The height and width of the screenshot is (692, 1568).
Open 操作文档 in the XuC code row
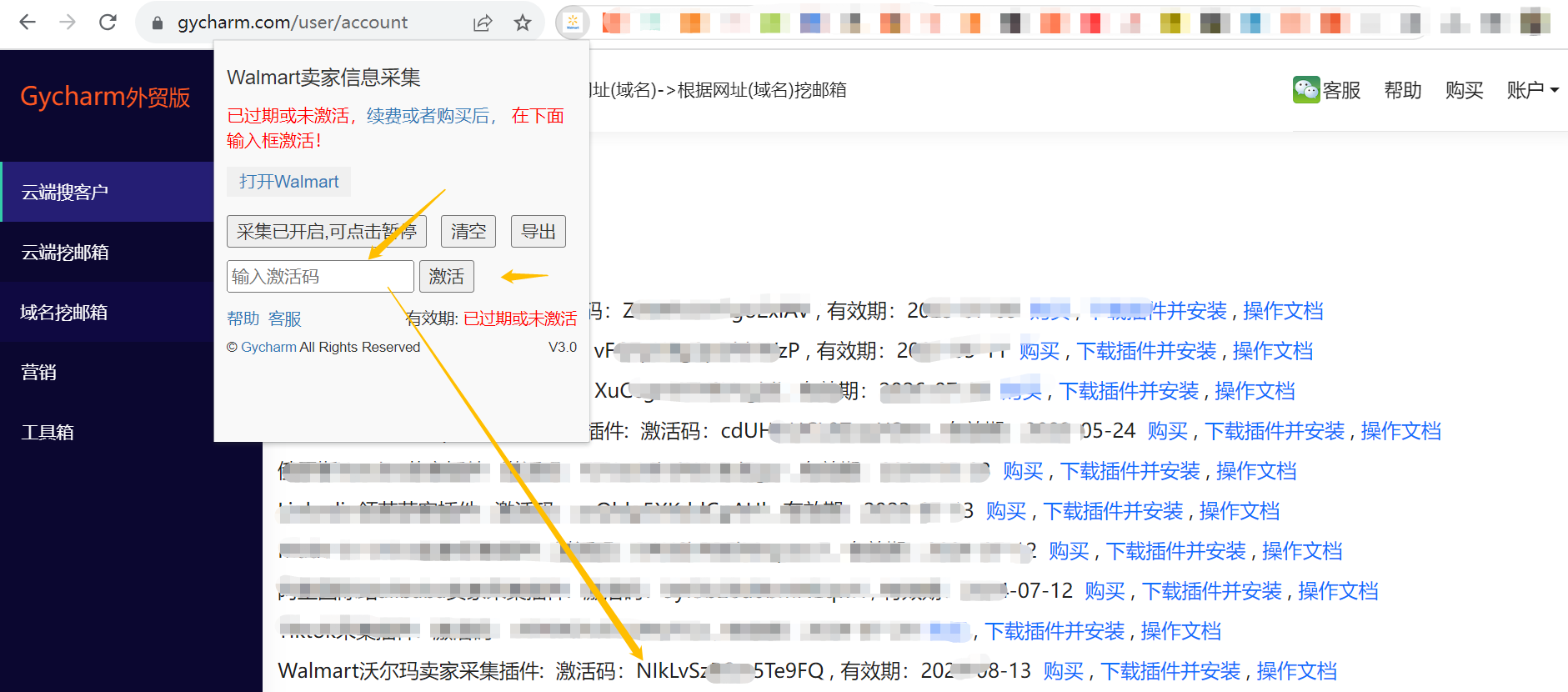click(x=1255, y=391)
